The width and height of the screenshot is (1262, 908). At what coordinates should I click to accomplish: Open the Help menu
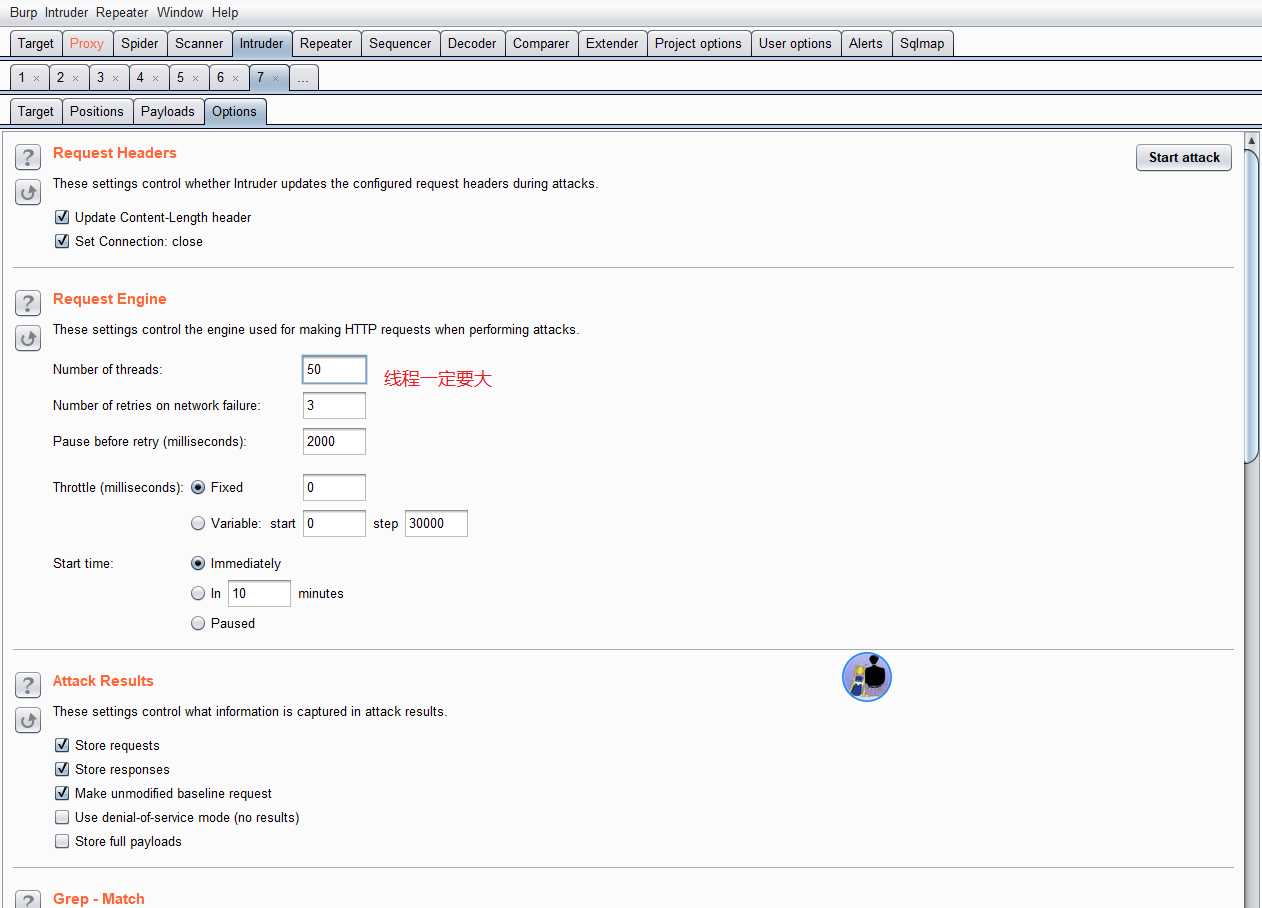pos(225,13)
